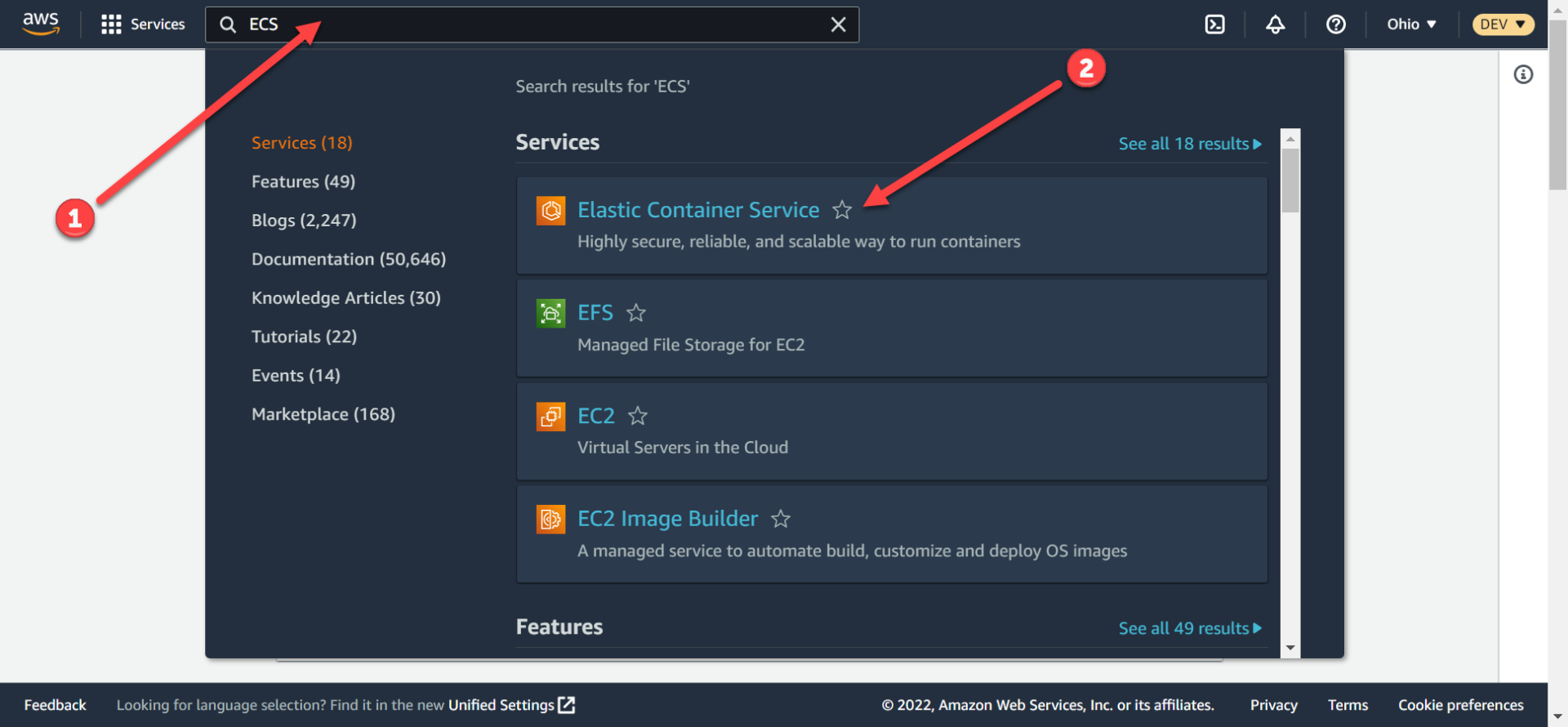
Task: Open the Elastic Container Service link
Action: click(698, 210)
